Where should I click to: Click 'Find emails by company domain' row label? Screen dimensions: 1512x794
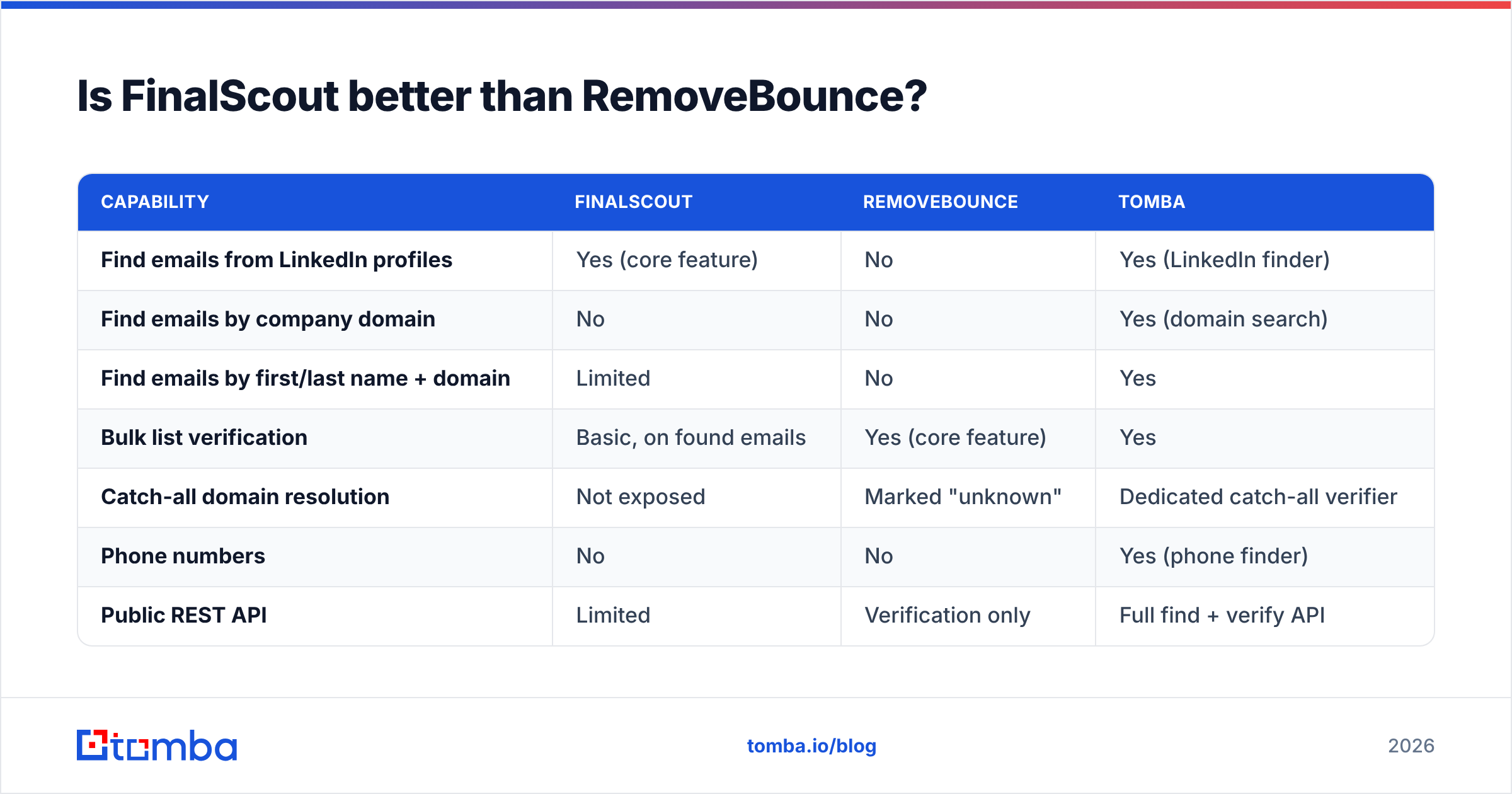tap(268, 319)
